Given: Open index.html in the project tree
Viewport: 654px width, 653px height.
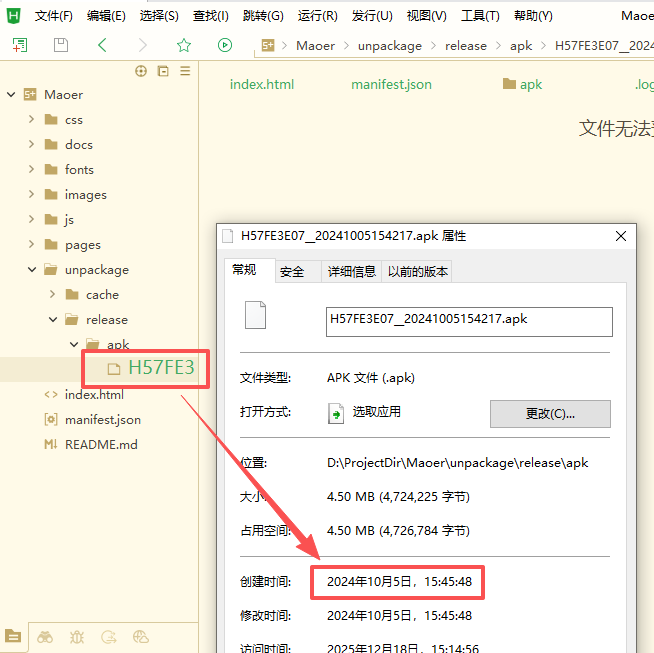Looking at the screenshot, I should [x=94, y=395].
